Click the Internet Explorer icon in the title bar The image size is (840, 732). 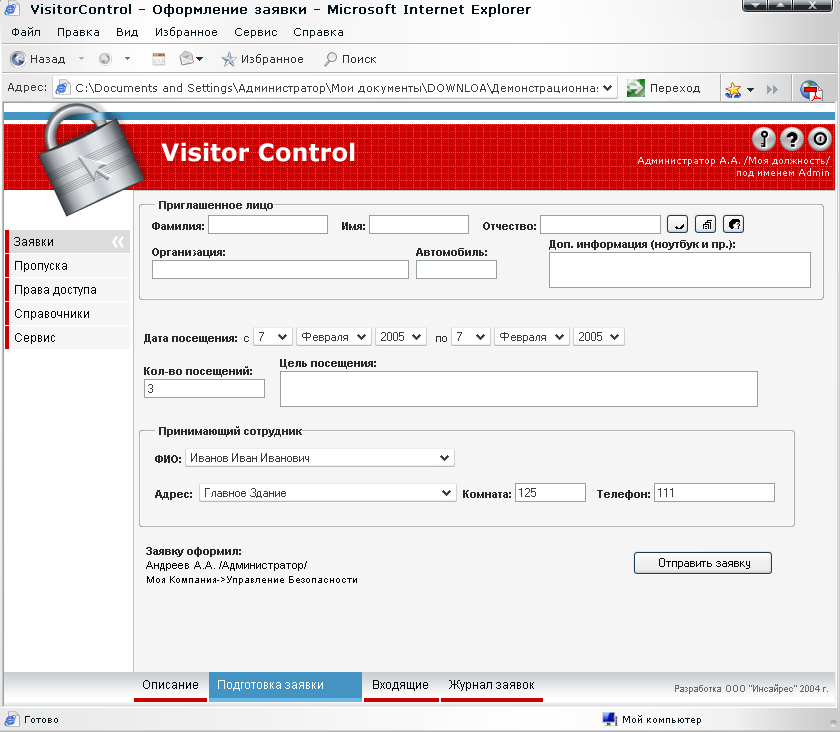pos(12,9)
